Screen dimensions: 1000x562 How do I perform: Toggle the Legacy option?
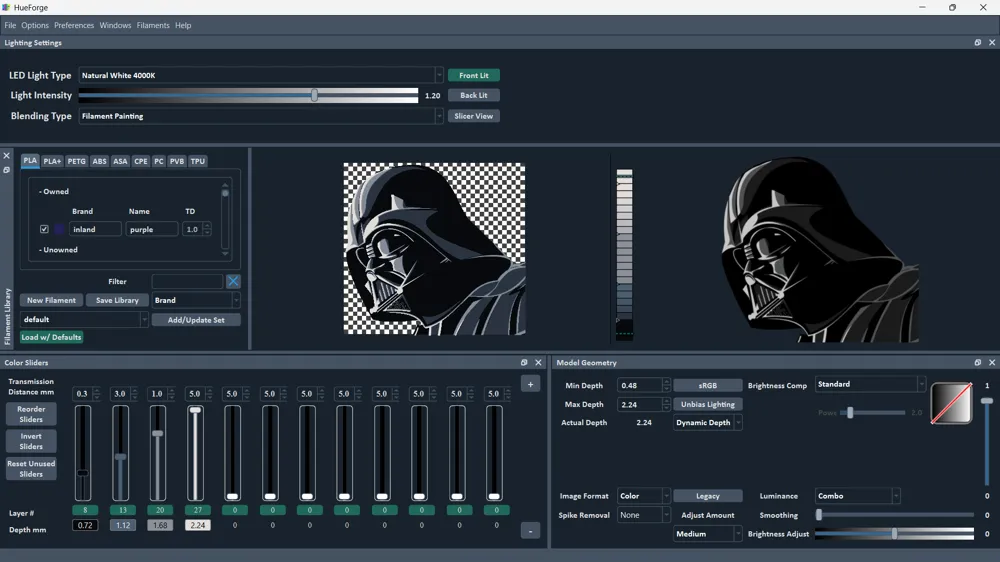(x=708, y=496)
